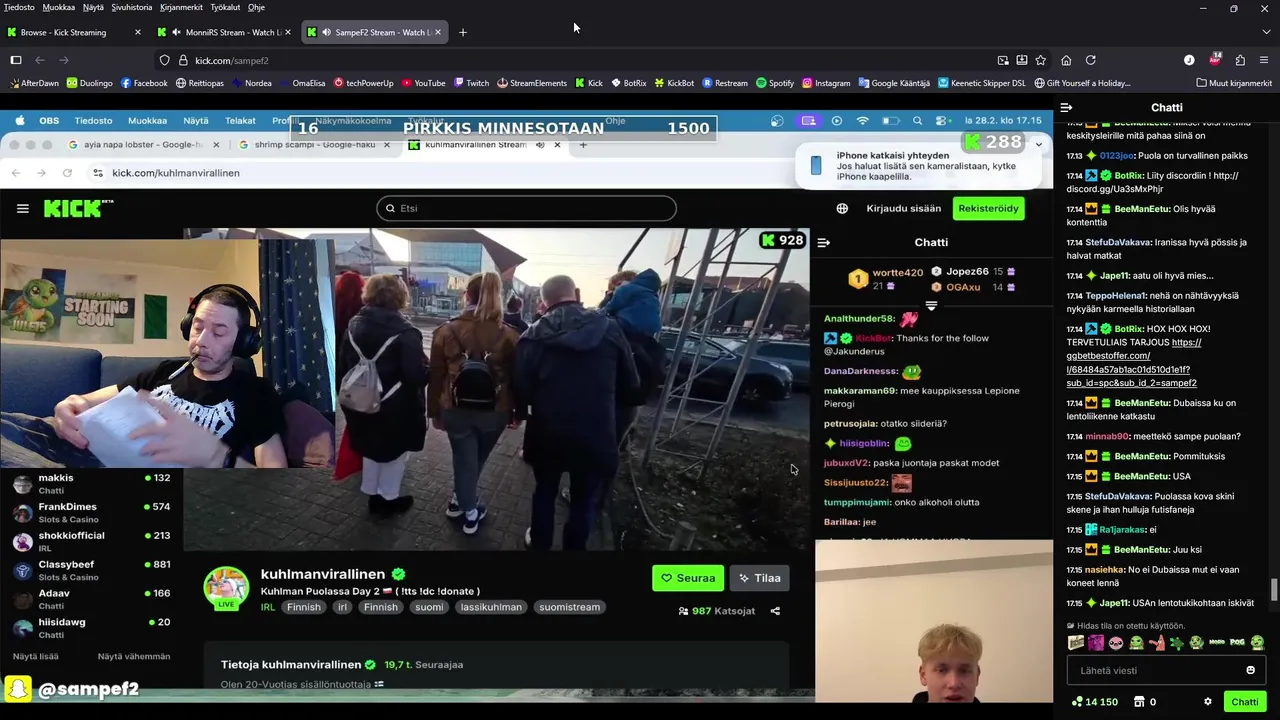Click the lassikuhlman tag
The image size is (1280, 720).
pos(491,607)
